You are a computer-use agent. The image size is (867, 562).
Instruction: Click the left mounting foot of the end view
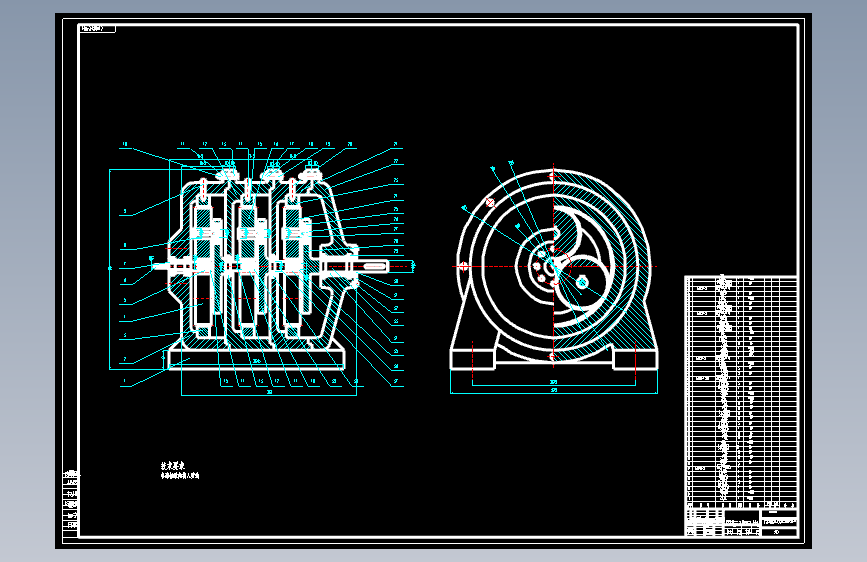tap(473, 360)
